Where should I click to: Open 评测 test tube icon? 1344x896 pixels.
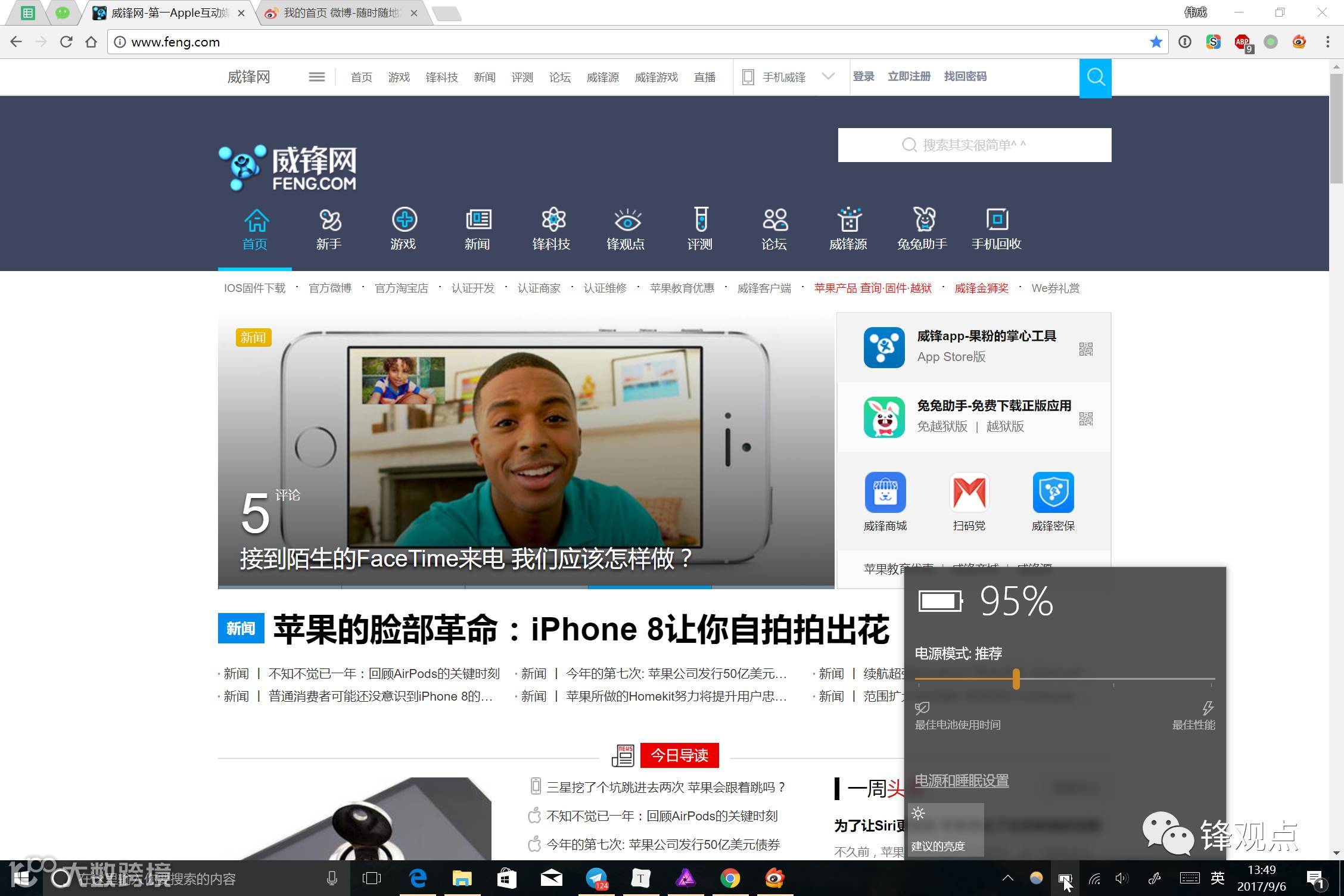(x=700, y=220)
